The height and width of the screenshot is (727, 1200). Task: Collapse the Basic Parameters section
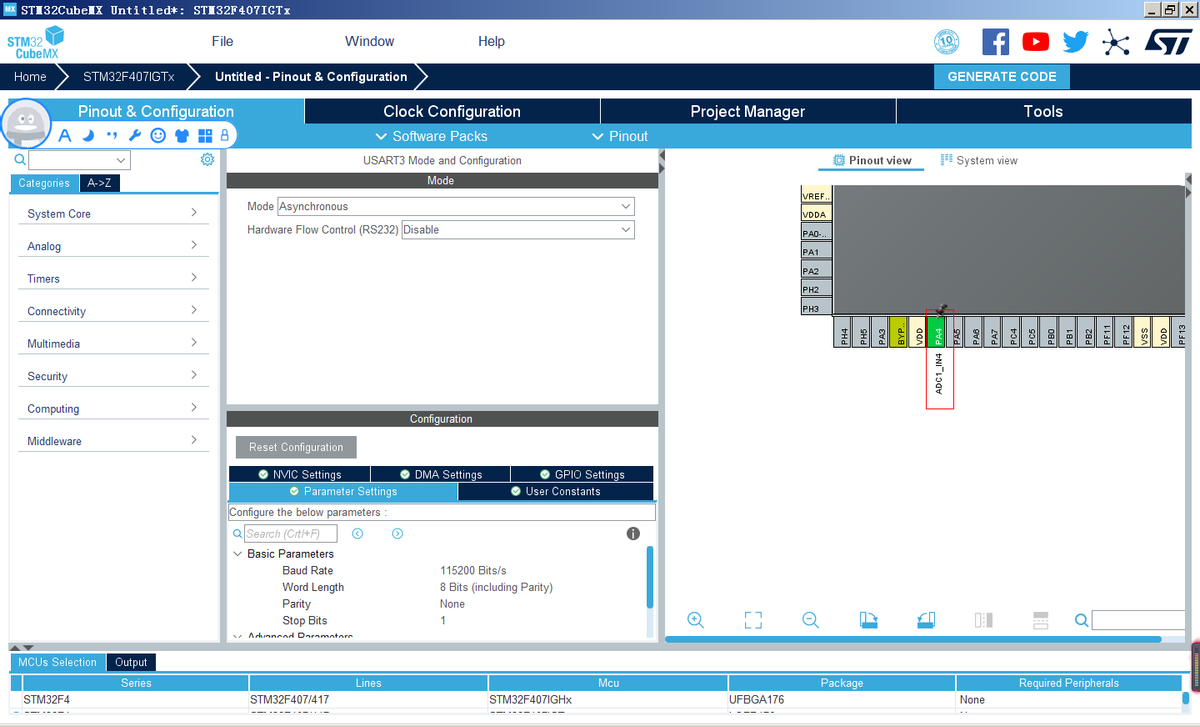pos(237,554)
